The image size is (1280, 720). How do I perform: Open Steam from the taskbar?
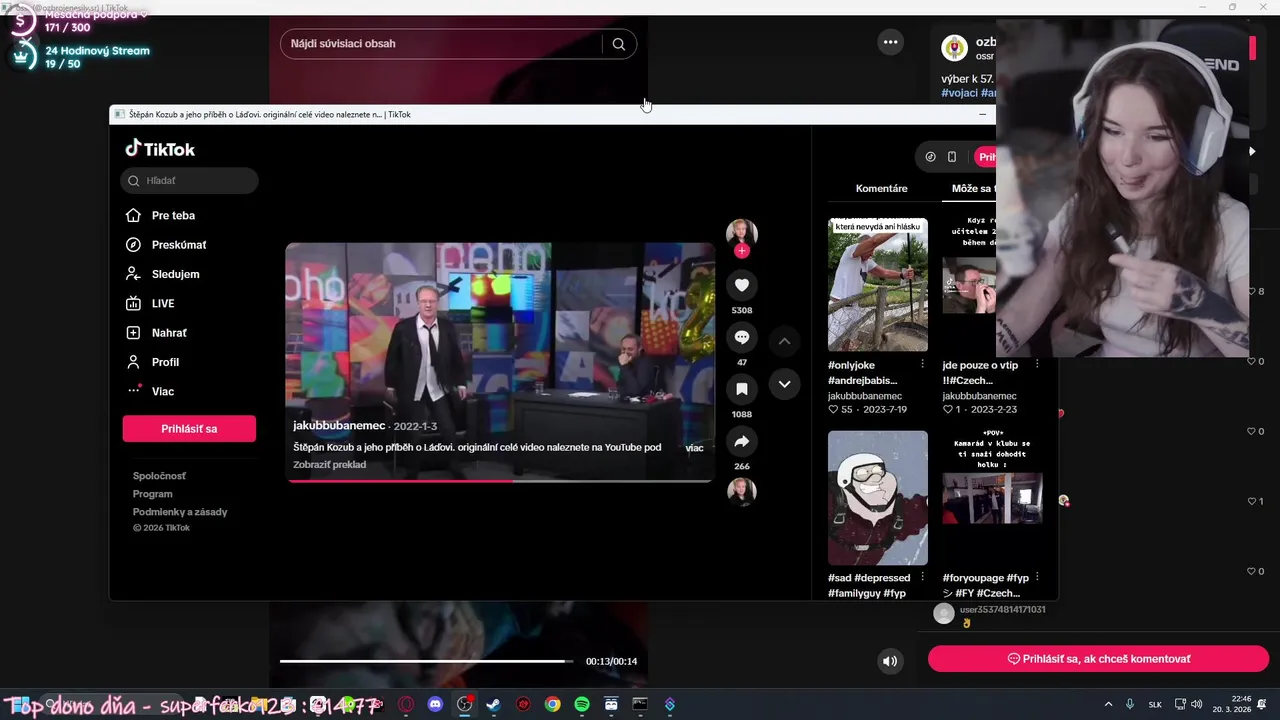(493, 704)
